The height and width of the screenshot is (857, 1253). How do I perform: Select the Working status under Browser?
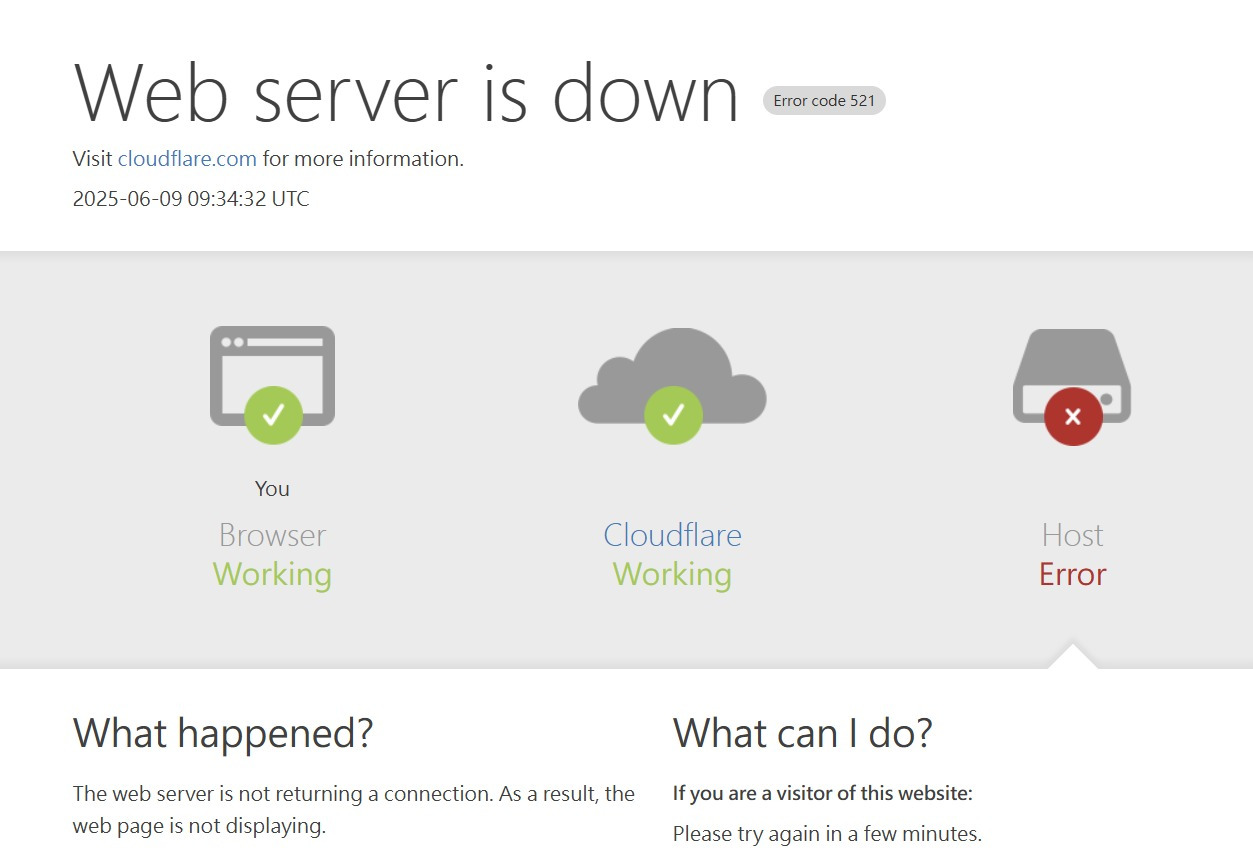pos(272,574)
